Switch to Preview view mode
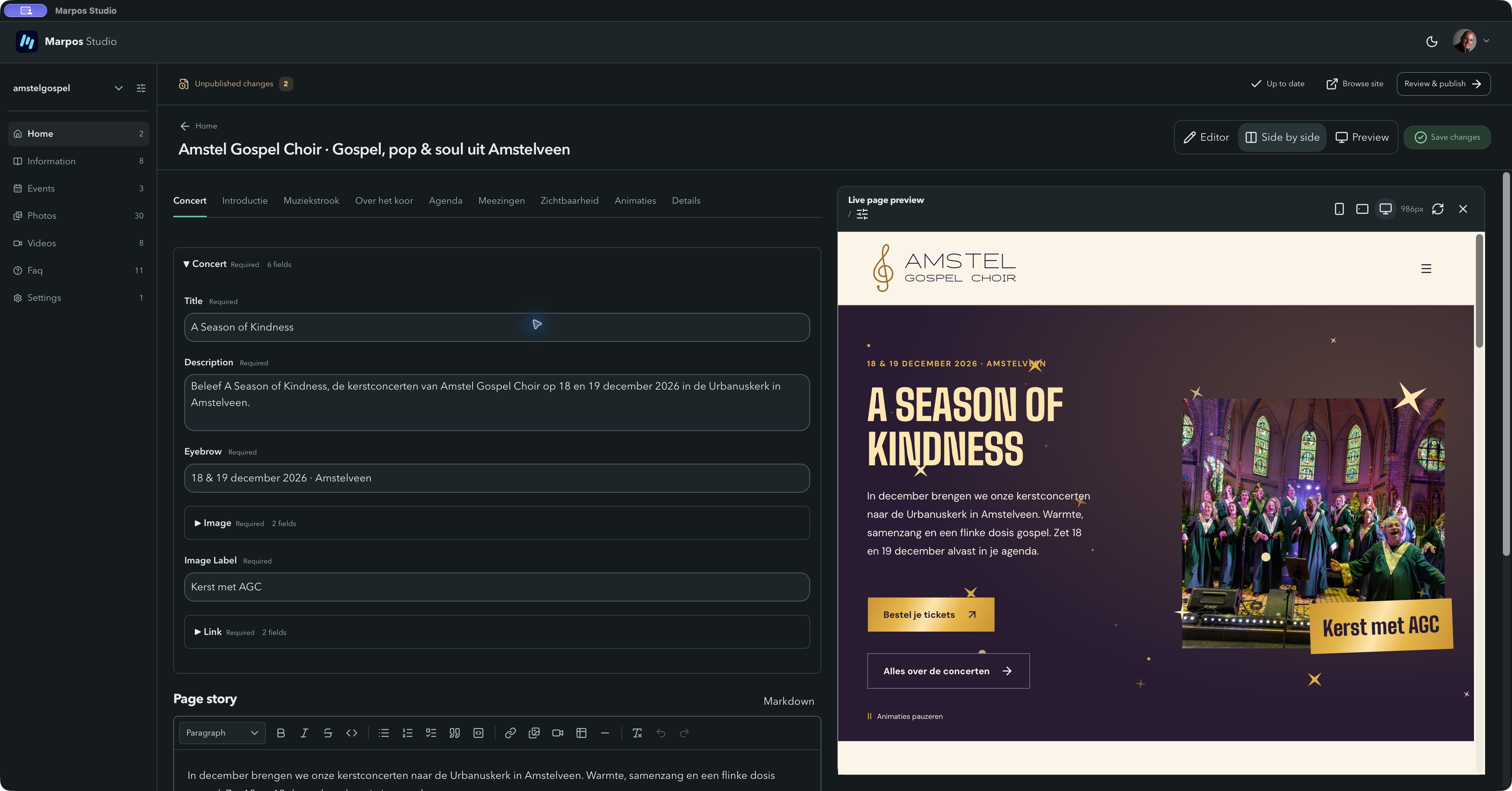Screen dimensions: 1512x791 [x=1362, y=137]
